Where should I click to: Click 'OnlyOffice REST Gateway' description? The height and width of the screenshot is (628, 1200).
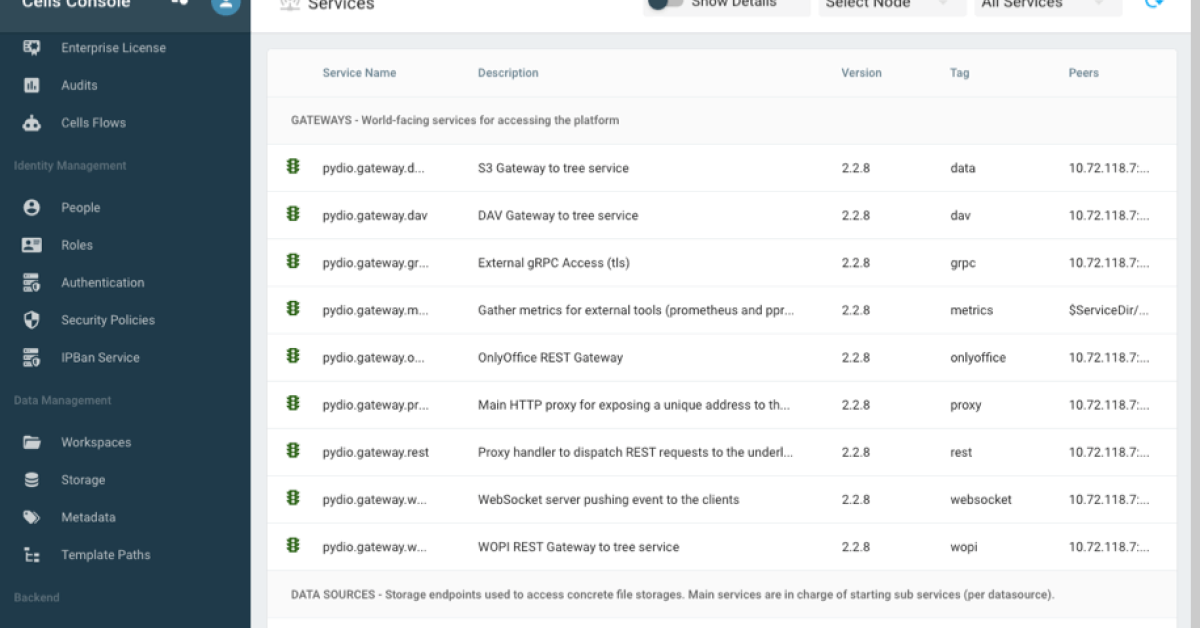point(550,358)
